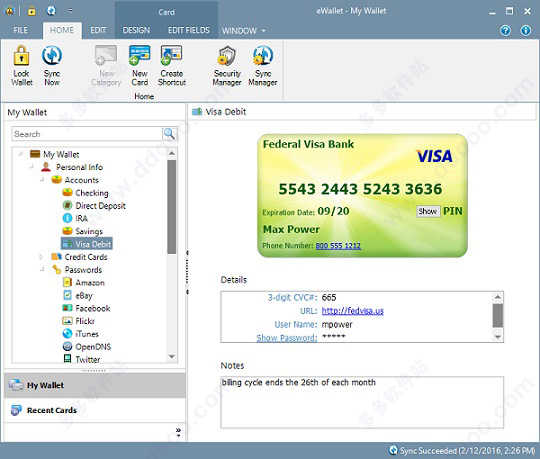Click the sync status icon in status bar
The width and height of the screenshot is (540, 459).
(x=393, y=450)
